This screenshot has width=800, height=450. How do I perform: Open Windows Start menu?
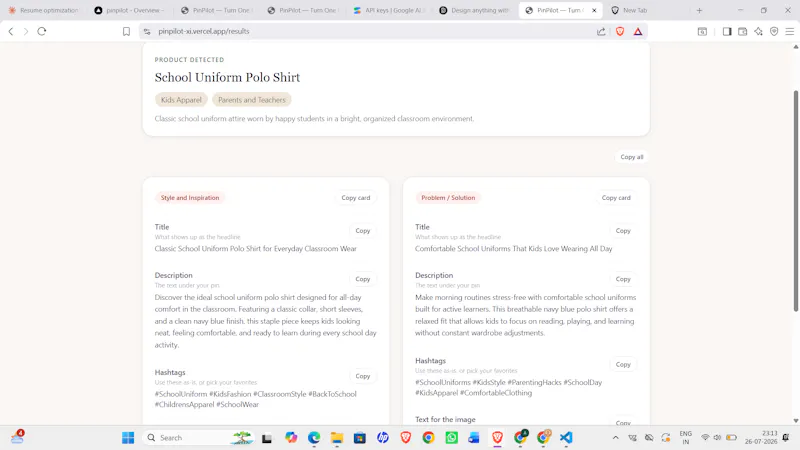(x=128, y=438)
